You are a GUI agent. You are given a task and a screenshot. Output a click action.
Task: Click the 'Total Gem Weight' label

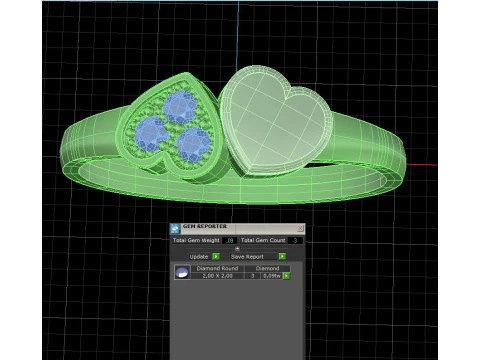pyautogui.click(x=196, y=240)
